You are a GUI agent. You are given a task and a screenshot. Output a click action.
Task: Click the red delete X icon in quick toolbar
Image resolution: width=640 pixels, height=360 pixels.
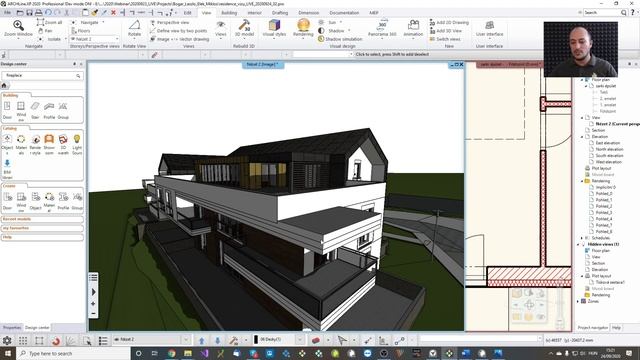(113, 13)
